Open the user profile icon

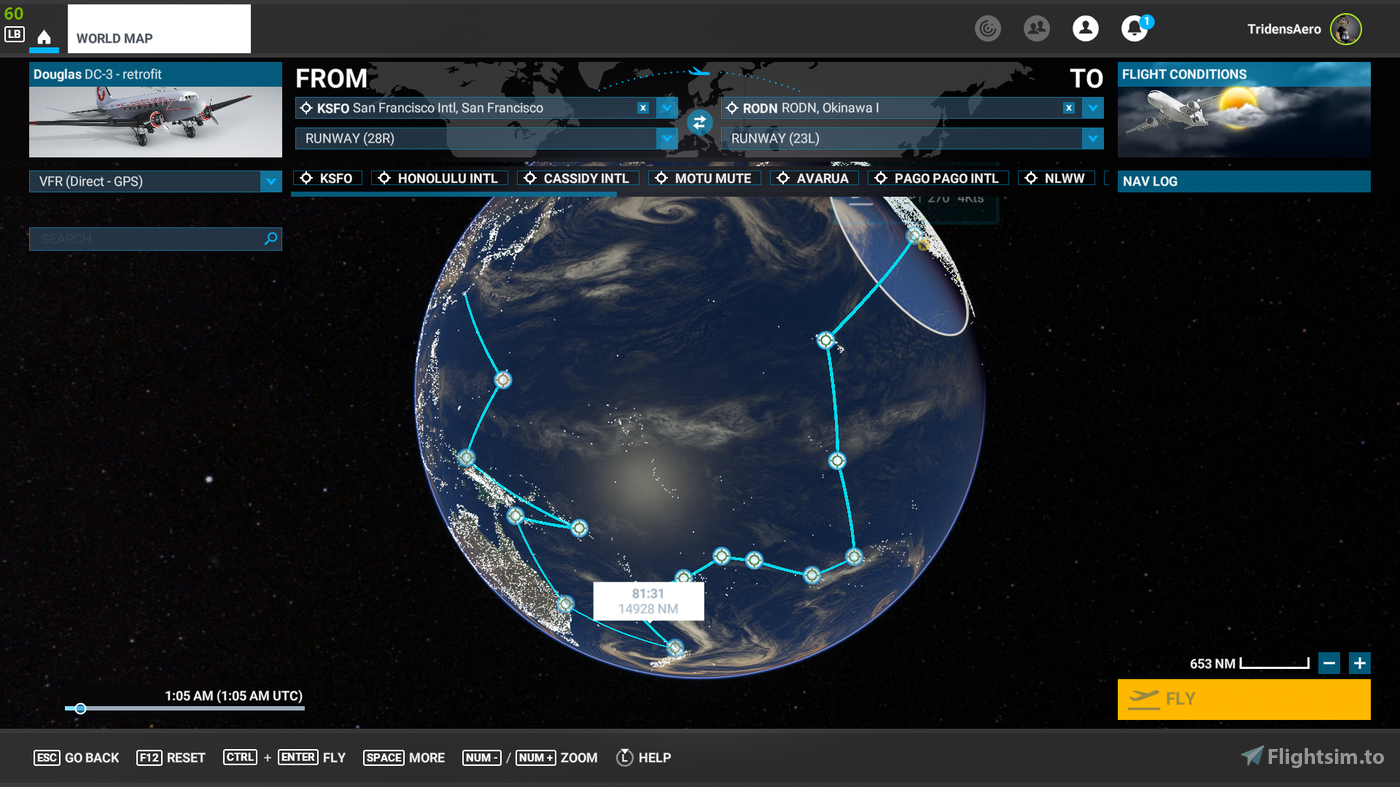pos(1085,29)
